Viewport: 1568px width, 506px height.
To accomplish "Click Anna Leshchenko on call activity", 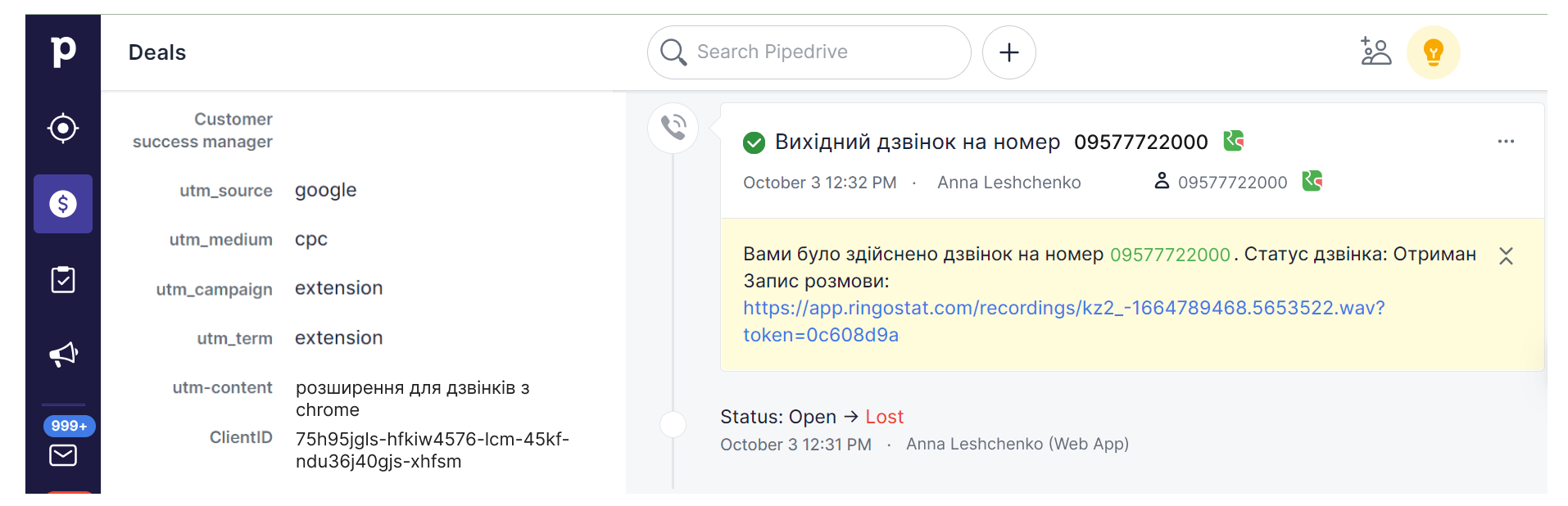I will 1009,183.
